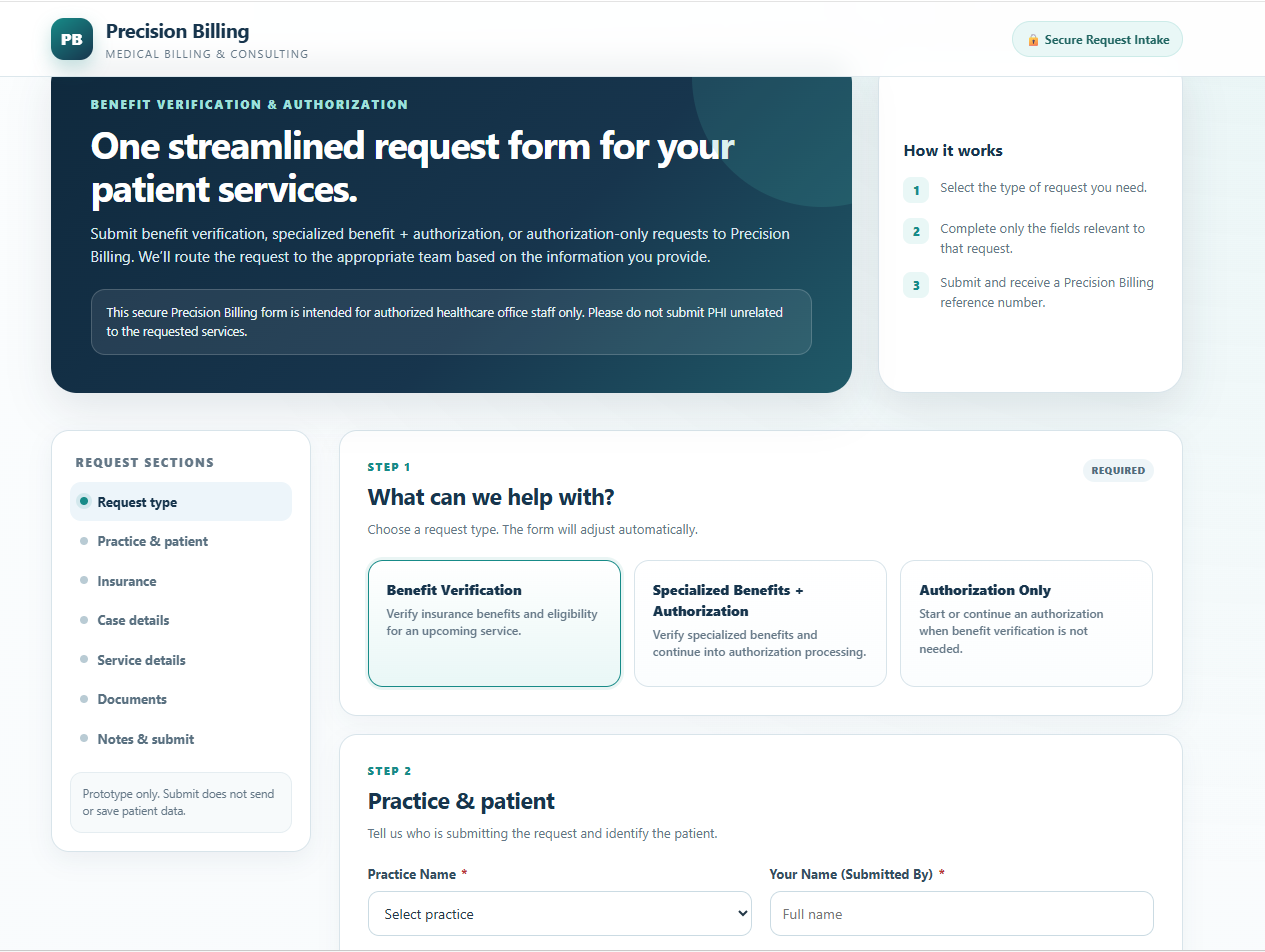Jump to Practice & patient section

point(181,541)
